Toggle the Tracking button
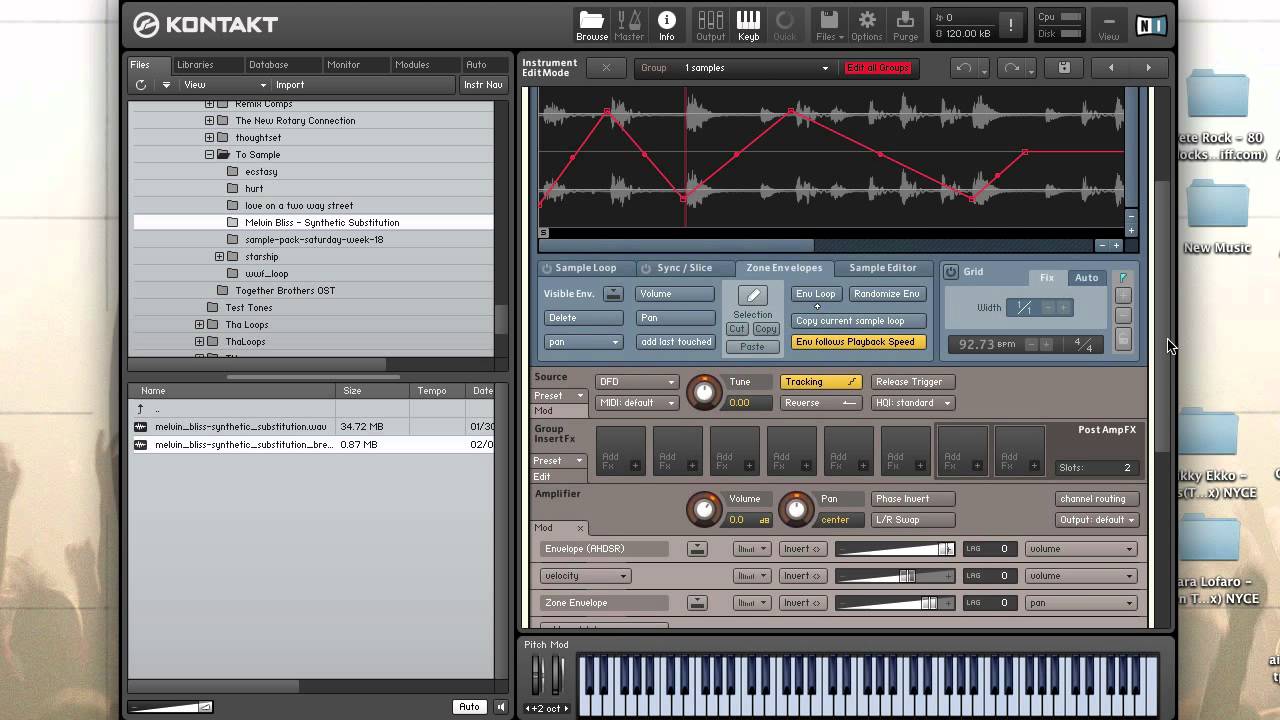 [x=821, y=382]
